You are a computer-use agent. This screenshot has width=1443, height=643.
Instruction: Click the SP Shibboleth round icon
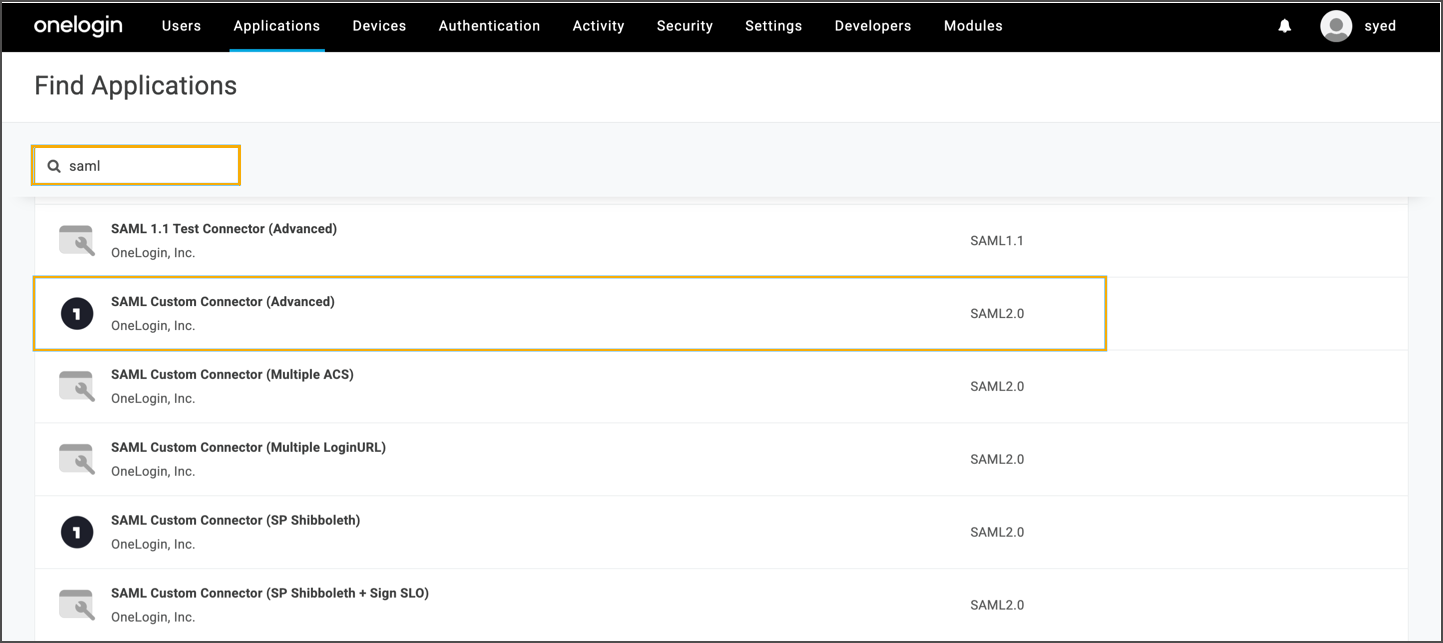pyautogui.click(x=77, y=533)
